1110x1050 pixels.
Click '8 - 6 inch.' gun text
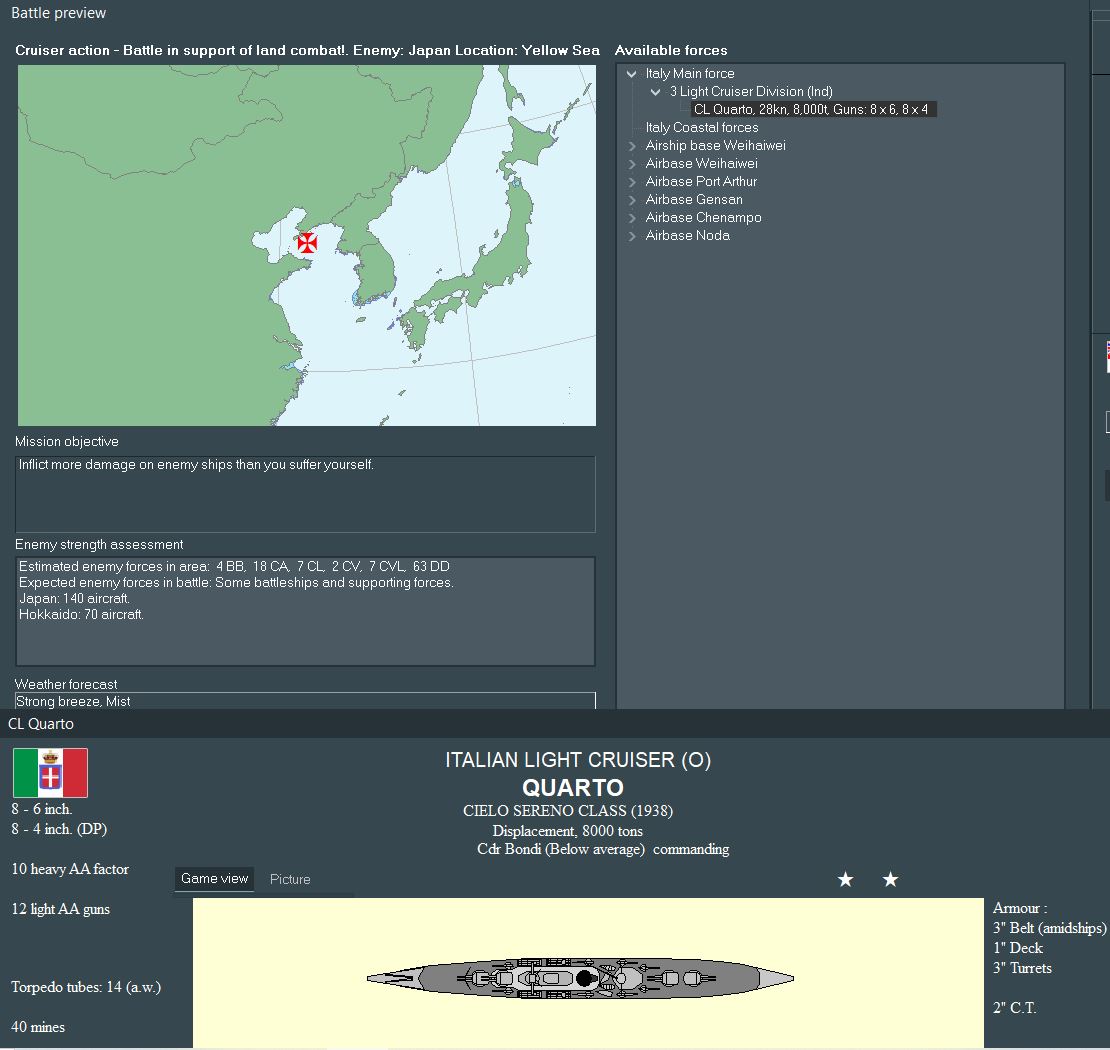coord(42,809)
